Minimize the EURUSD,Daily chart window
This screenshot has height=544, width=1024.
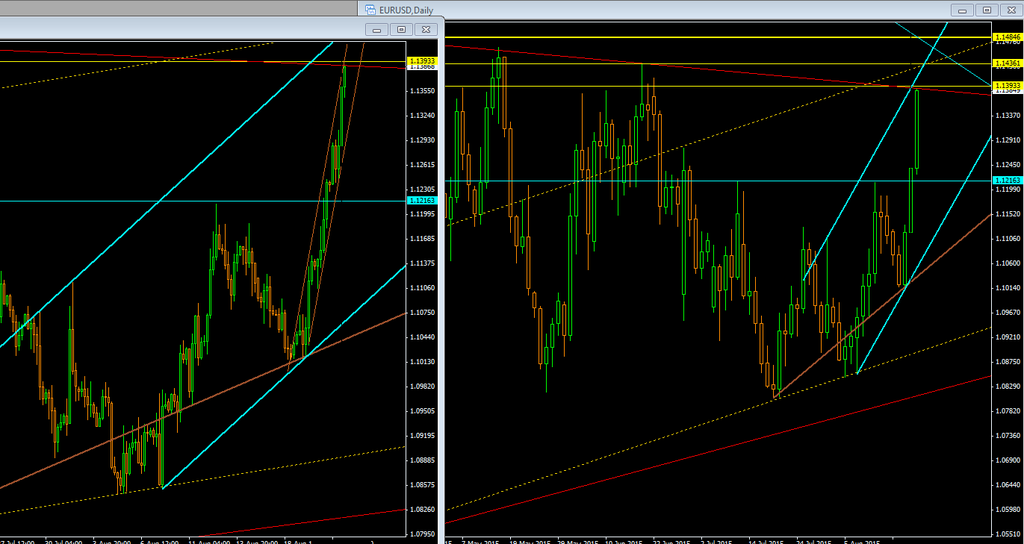962,10
